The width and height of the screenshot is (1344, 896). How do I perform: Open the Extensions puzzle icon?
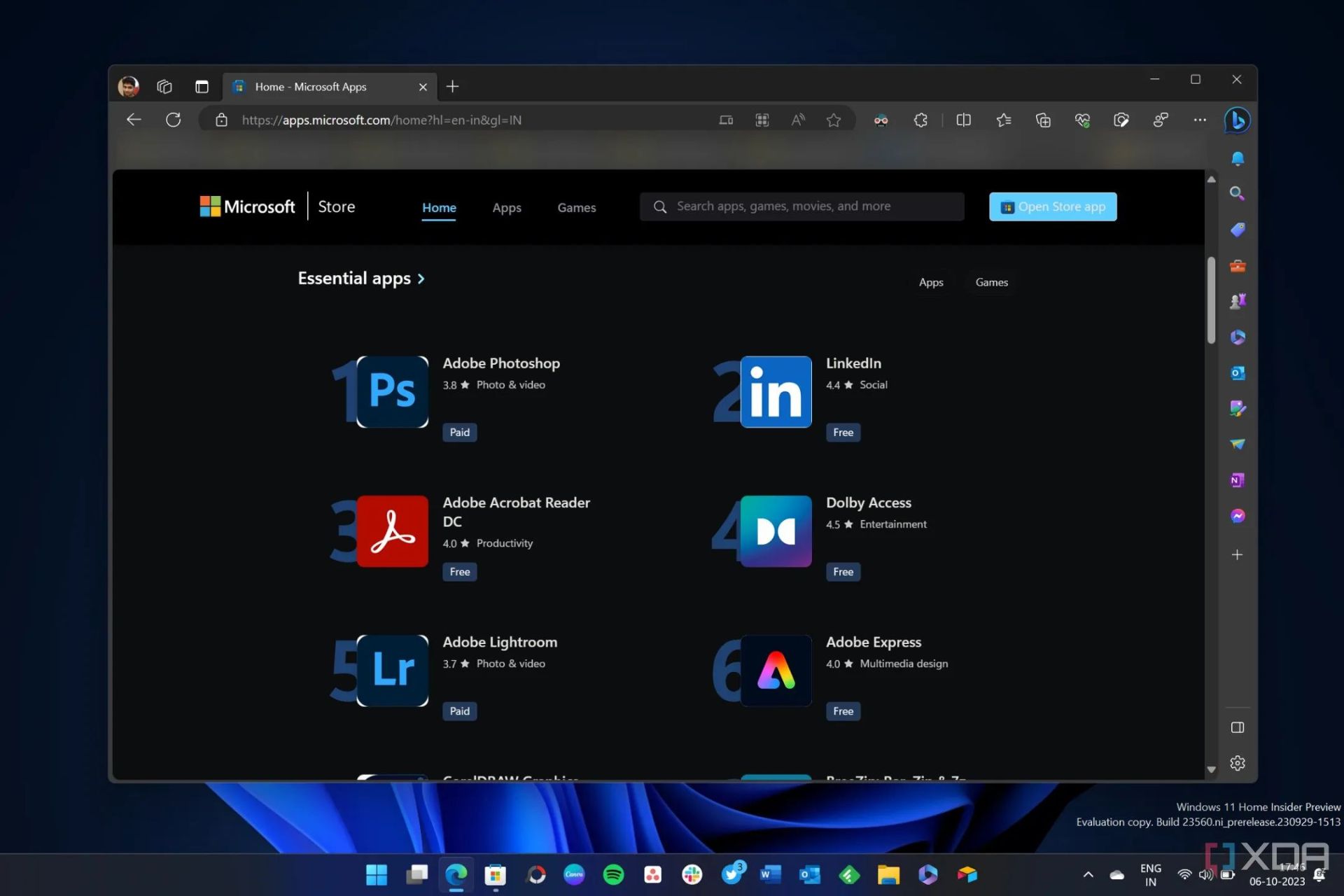coord(920,120)
